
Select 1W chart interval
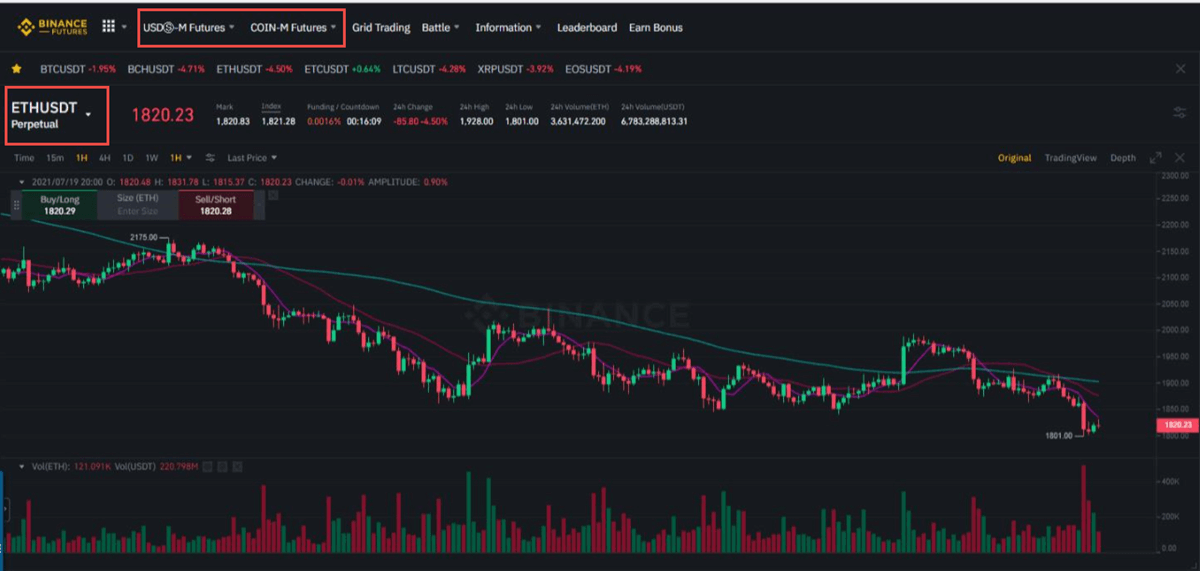click(152, 158)
